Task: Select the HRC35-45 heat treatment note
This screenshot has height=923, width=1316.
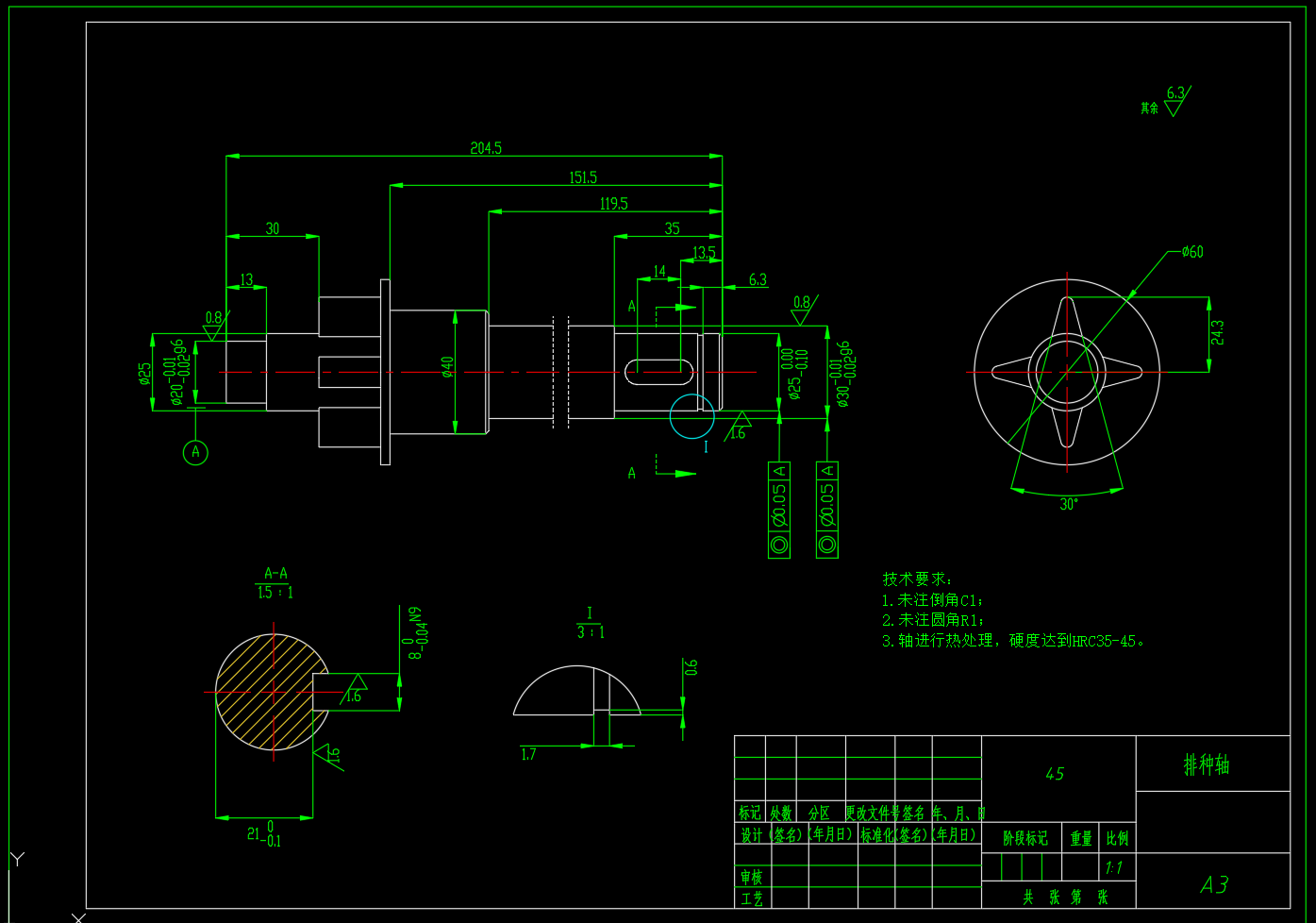Action: pos(1014,641)
